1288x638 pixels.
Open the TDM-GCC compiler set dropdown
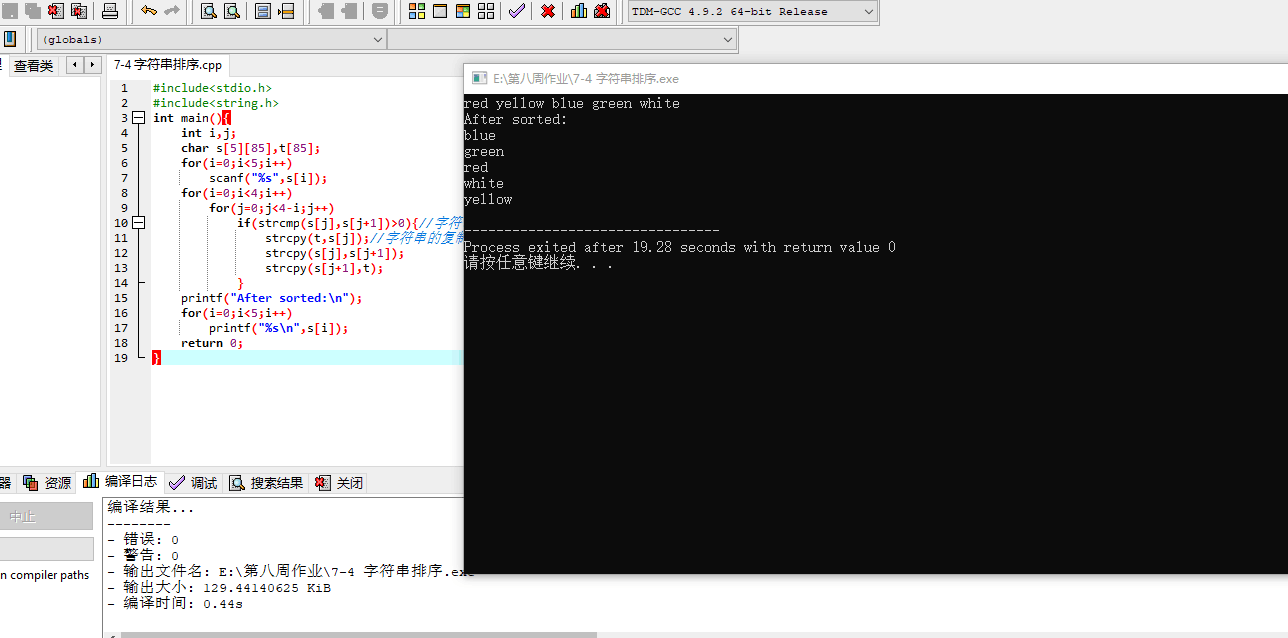point(753,11)
